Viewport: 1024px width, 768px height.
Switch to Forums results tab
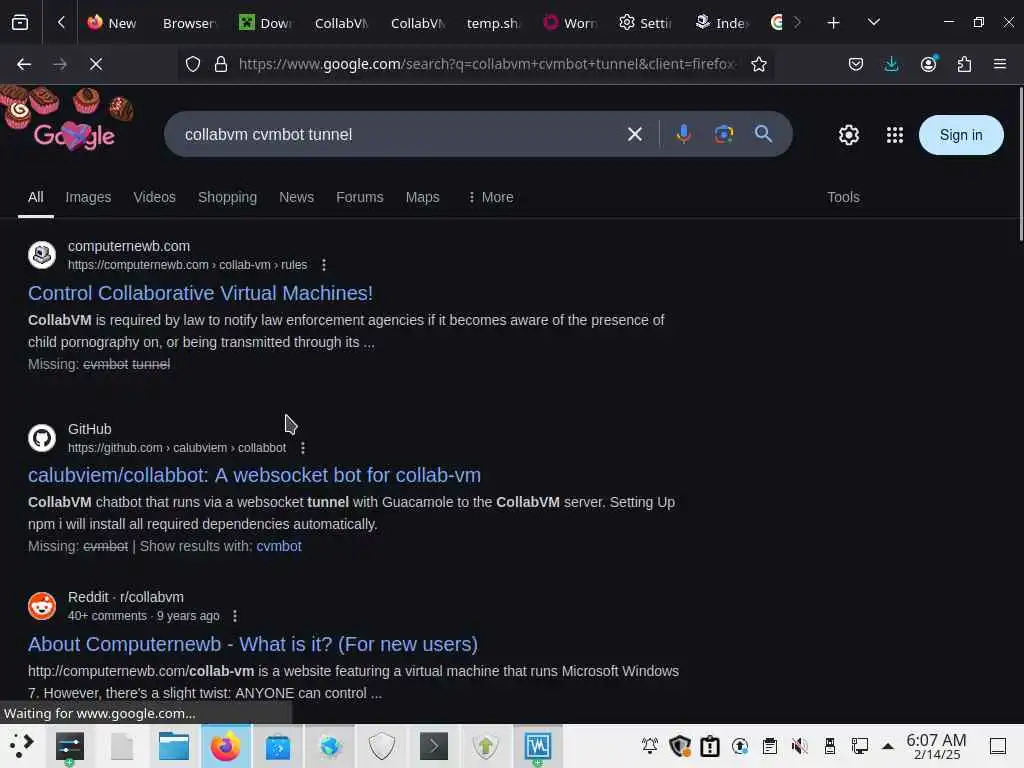(x=360, y=197)
